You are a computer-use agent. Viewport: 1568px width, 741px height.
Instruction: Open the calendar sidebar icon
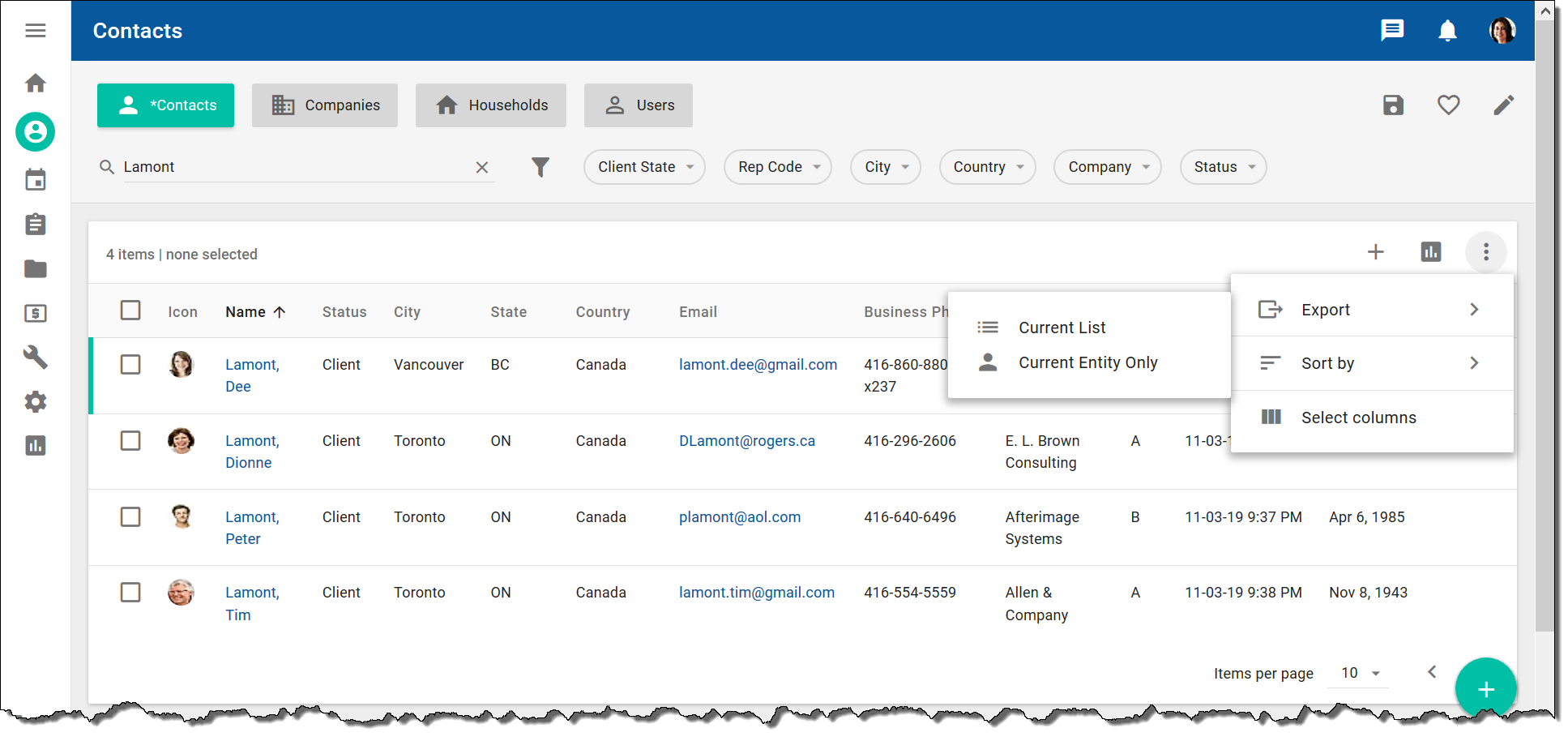36,179
